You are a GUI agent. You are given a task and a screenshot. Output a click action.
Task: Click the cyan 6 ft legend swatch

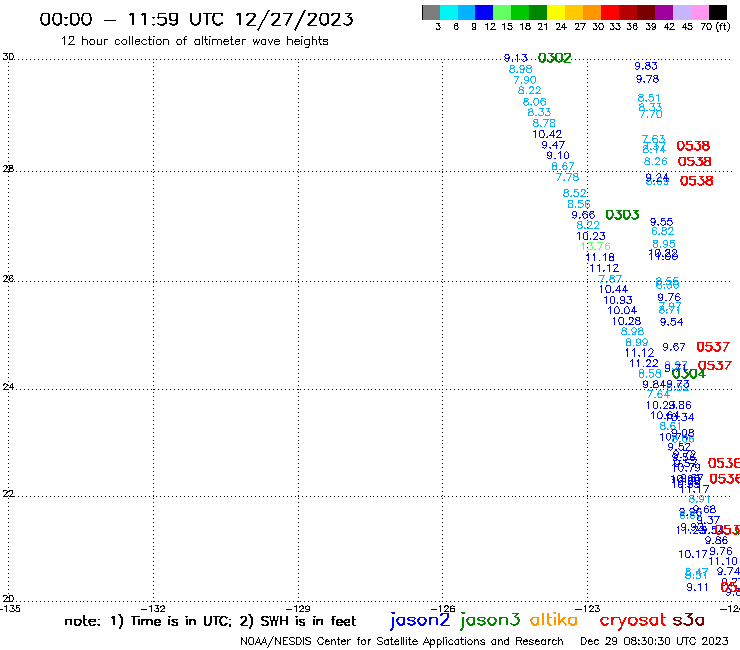pos(449,12)
